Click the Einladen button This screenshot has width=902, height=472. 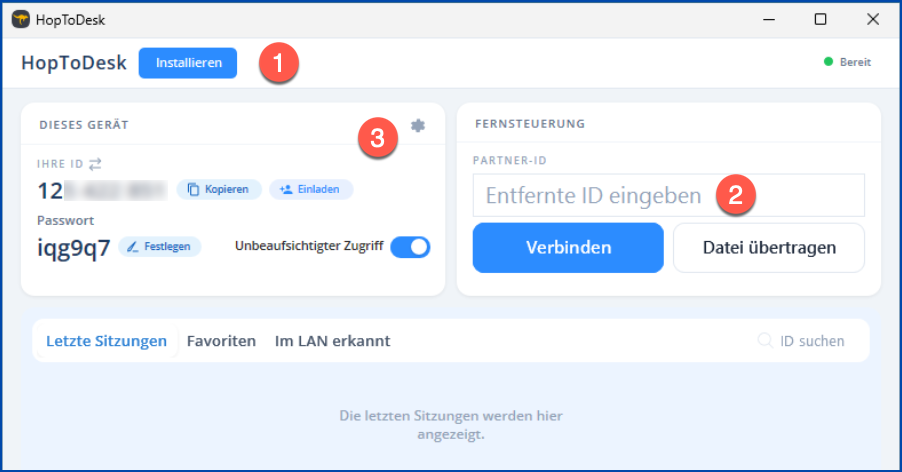(x=311, y=189)
